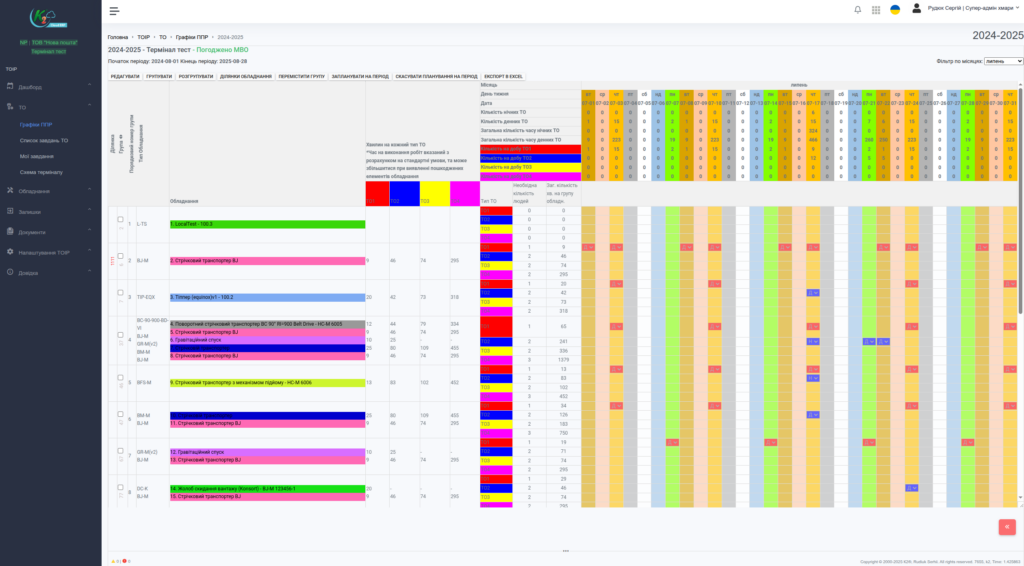The height and width of the screenshot is (566, 1024).
Task: Click the Дашборд calendar icon
Action: coord(10,87)
